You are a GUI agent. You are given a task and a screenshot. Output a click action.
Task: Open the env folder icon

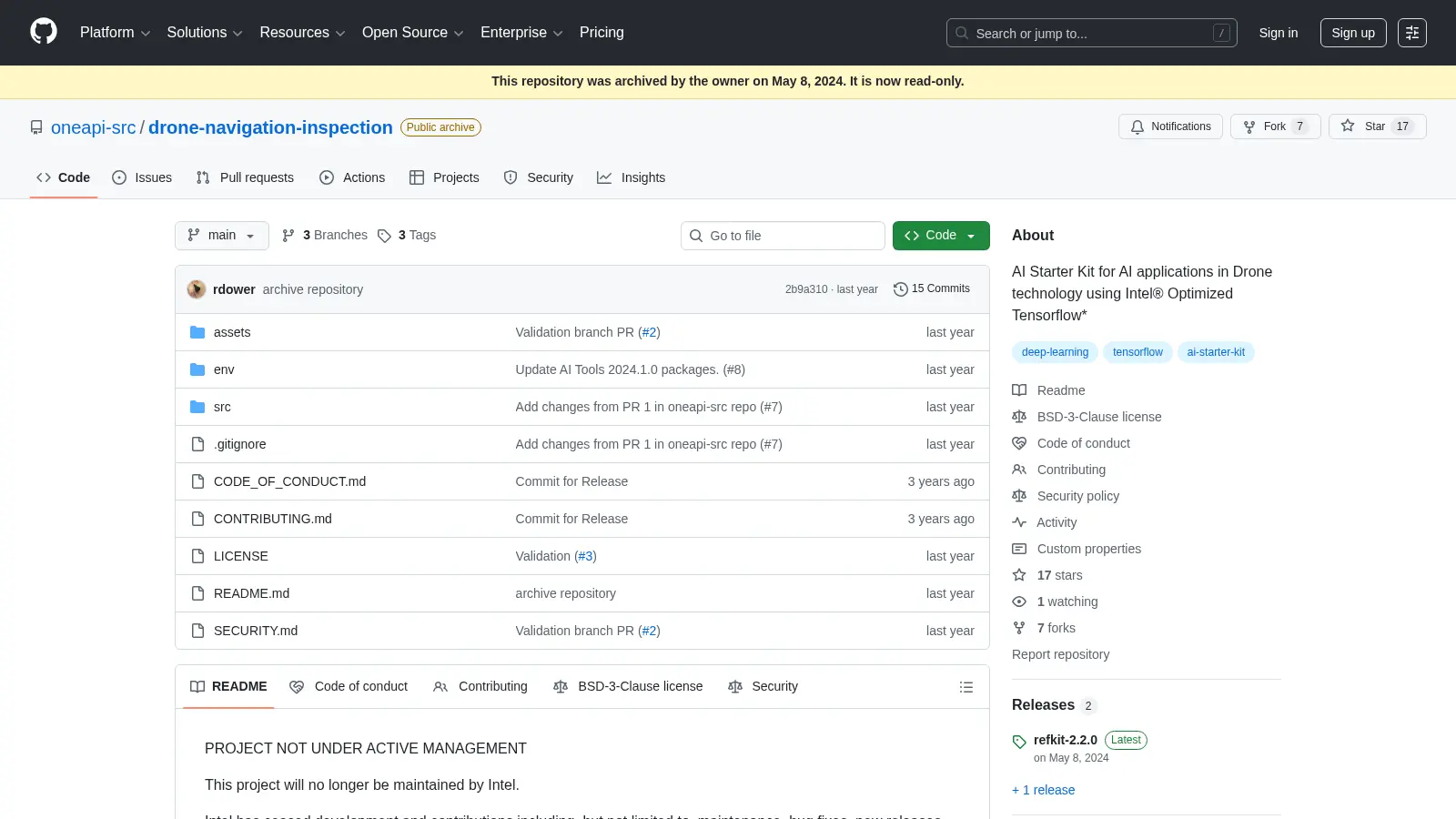(197, 369)
